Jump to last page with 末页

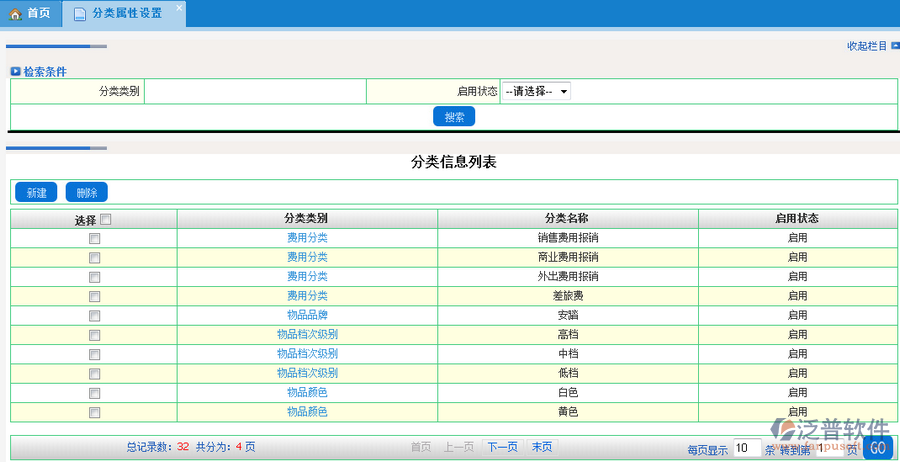541,447
